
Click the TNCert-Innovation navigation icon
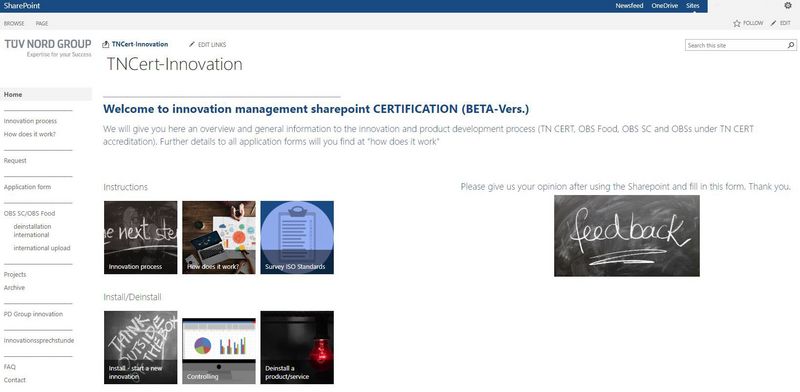coord(106,44)
